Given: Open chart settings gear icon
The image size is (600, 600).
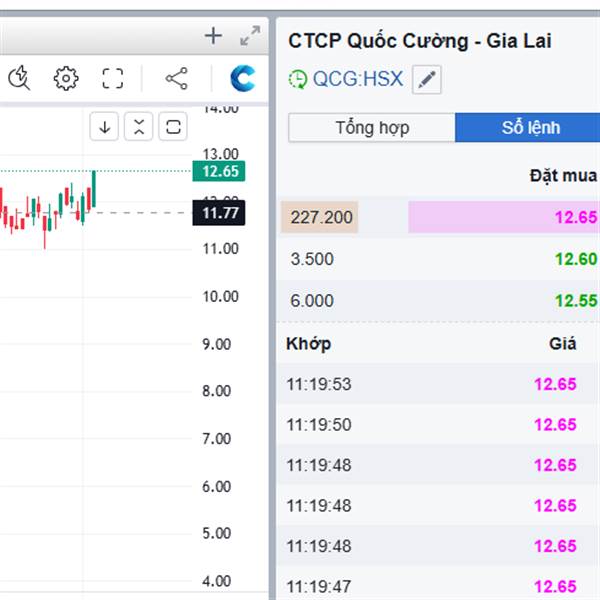Looking at the screenshot, I should (66, 78).
